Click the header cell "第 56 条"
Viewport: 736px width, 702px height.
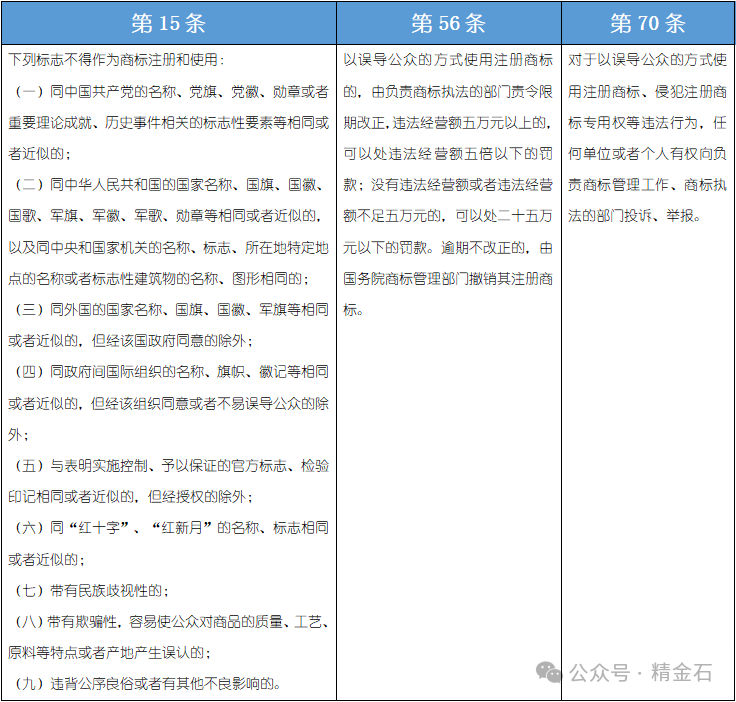449,23
